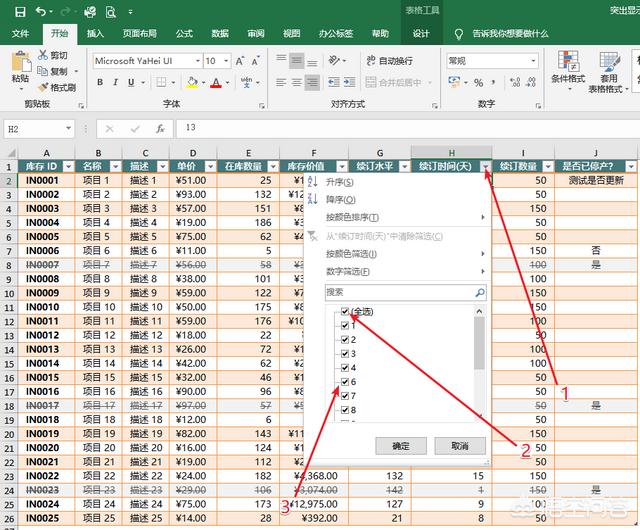Click the Format Painter brush icon
The height and width of the screenshot is (530, 640).
click(x=44, y=87)
